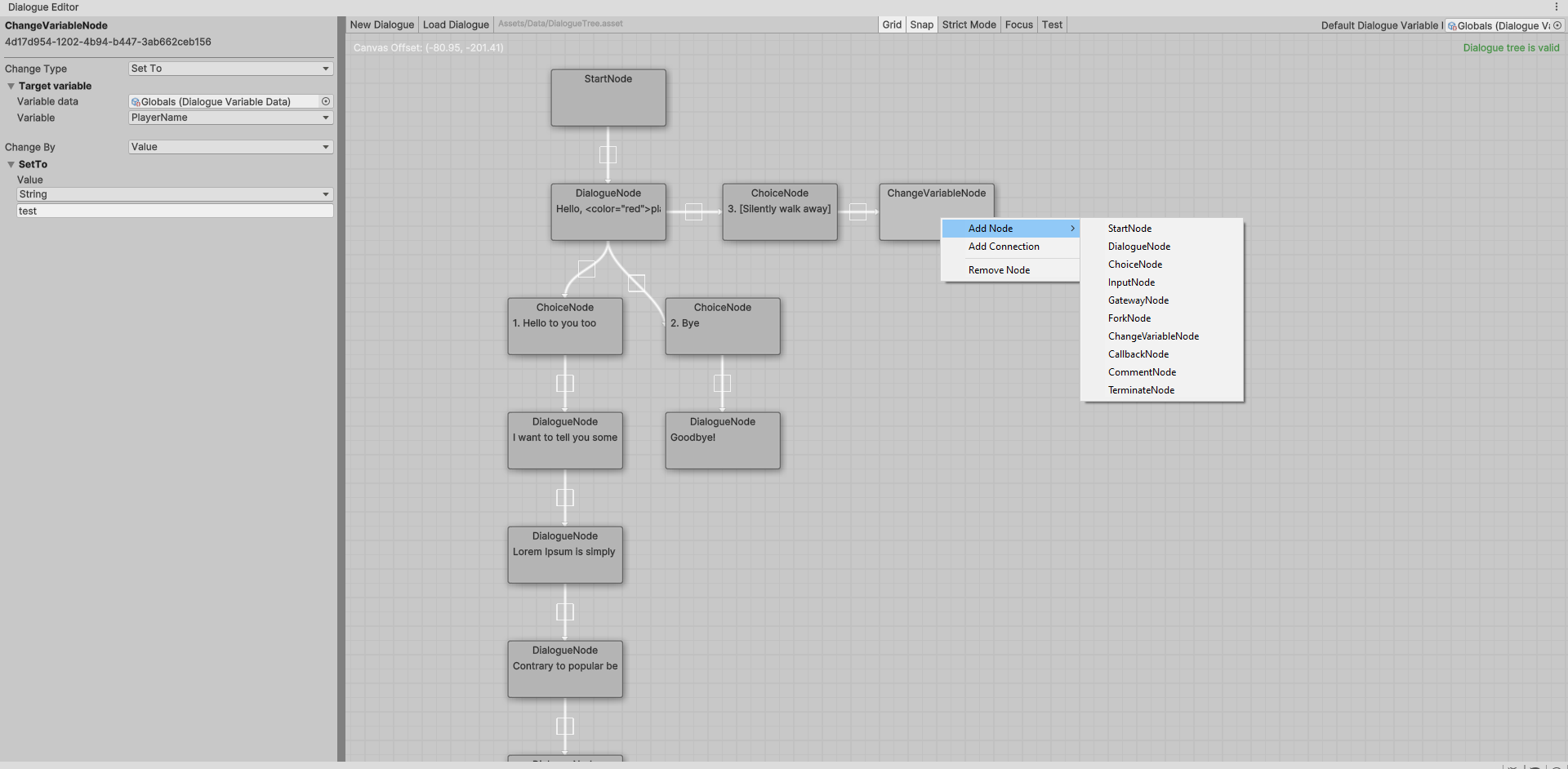Click connection handle below '2. Bye' ChoiceNode
Viewport: 1568px width, 769px height.
tap(722, 383)
